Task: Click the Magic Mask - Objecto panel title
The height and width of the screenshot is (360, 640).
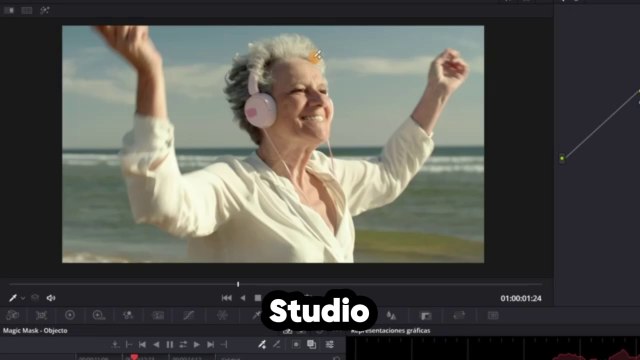Action: click(x=35, y=331)
